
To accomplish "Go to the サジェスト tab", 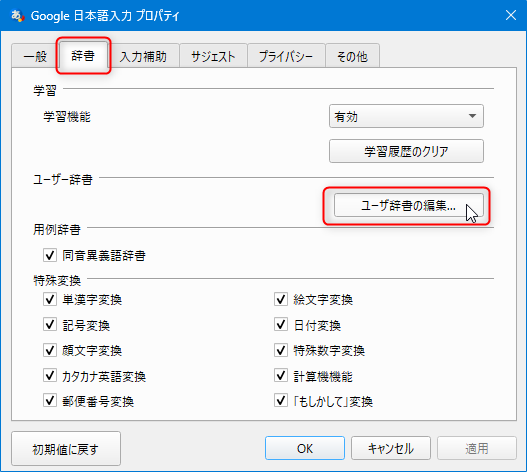I will pos(213,56).
